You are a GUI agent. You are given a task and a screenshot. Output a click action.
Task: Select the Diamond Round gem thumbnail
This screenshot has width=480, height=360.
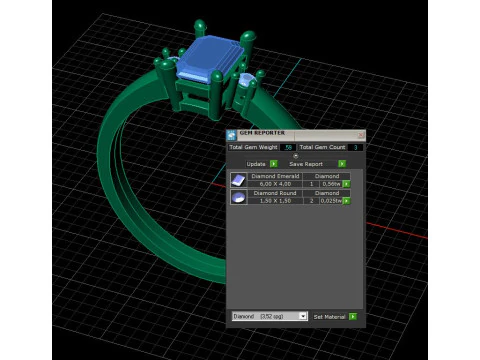239,197
